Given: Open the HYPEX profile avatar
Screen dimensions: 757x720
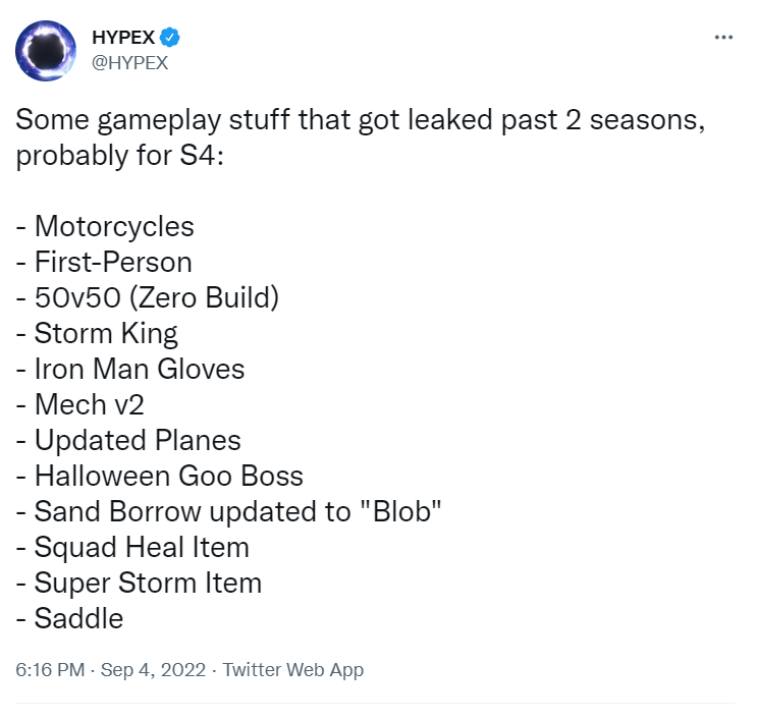Looking at the screenshot, I should coord(47,51).
